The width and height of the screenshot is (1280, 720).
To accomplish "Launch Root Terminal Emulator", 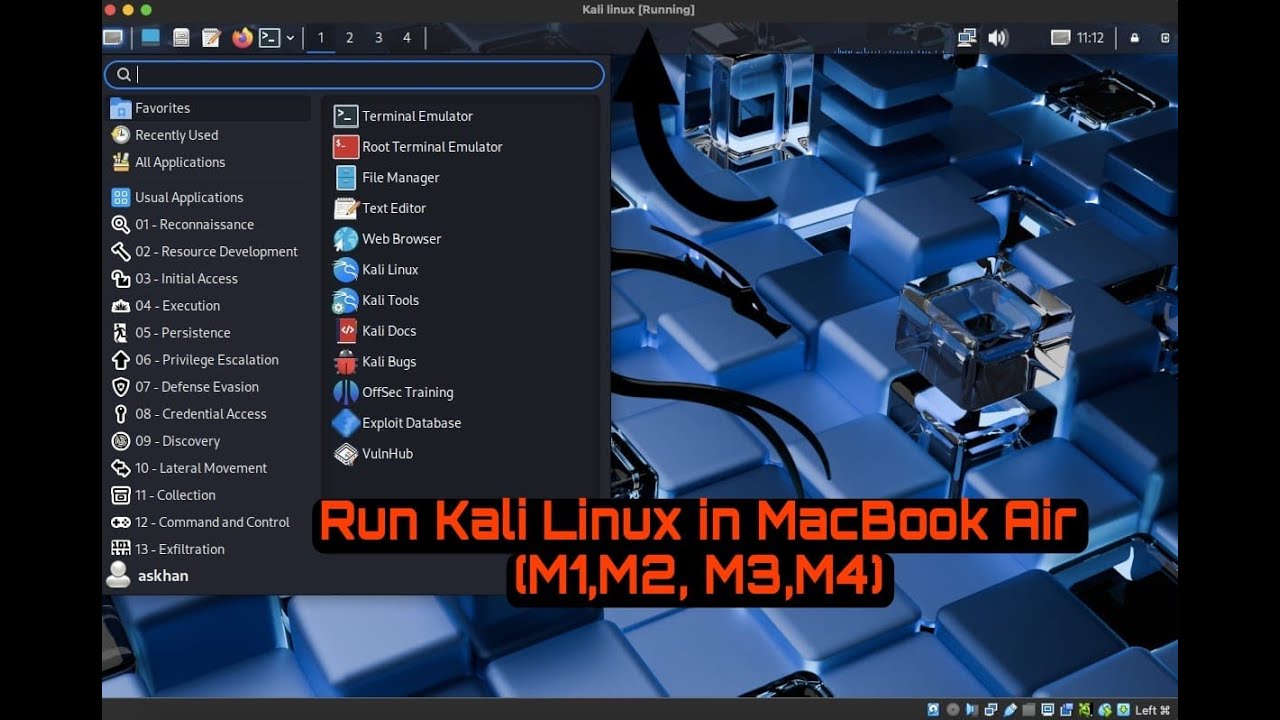I will point(418,147).
